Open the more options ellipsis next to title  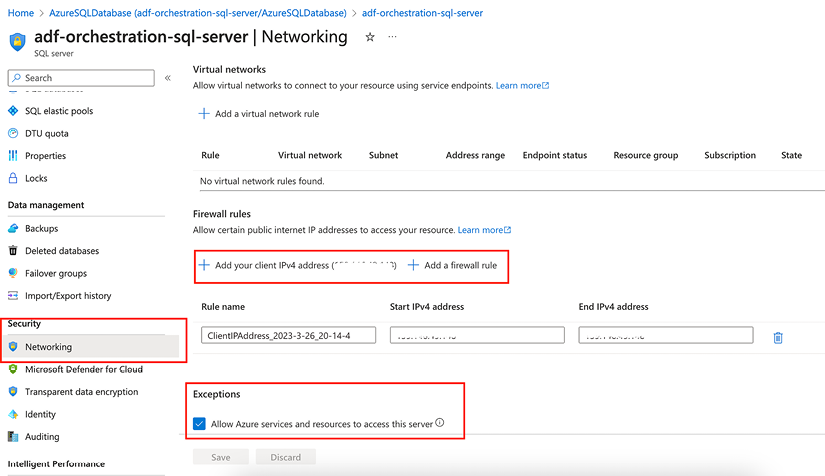pos(393,37)
